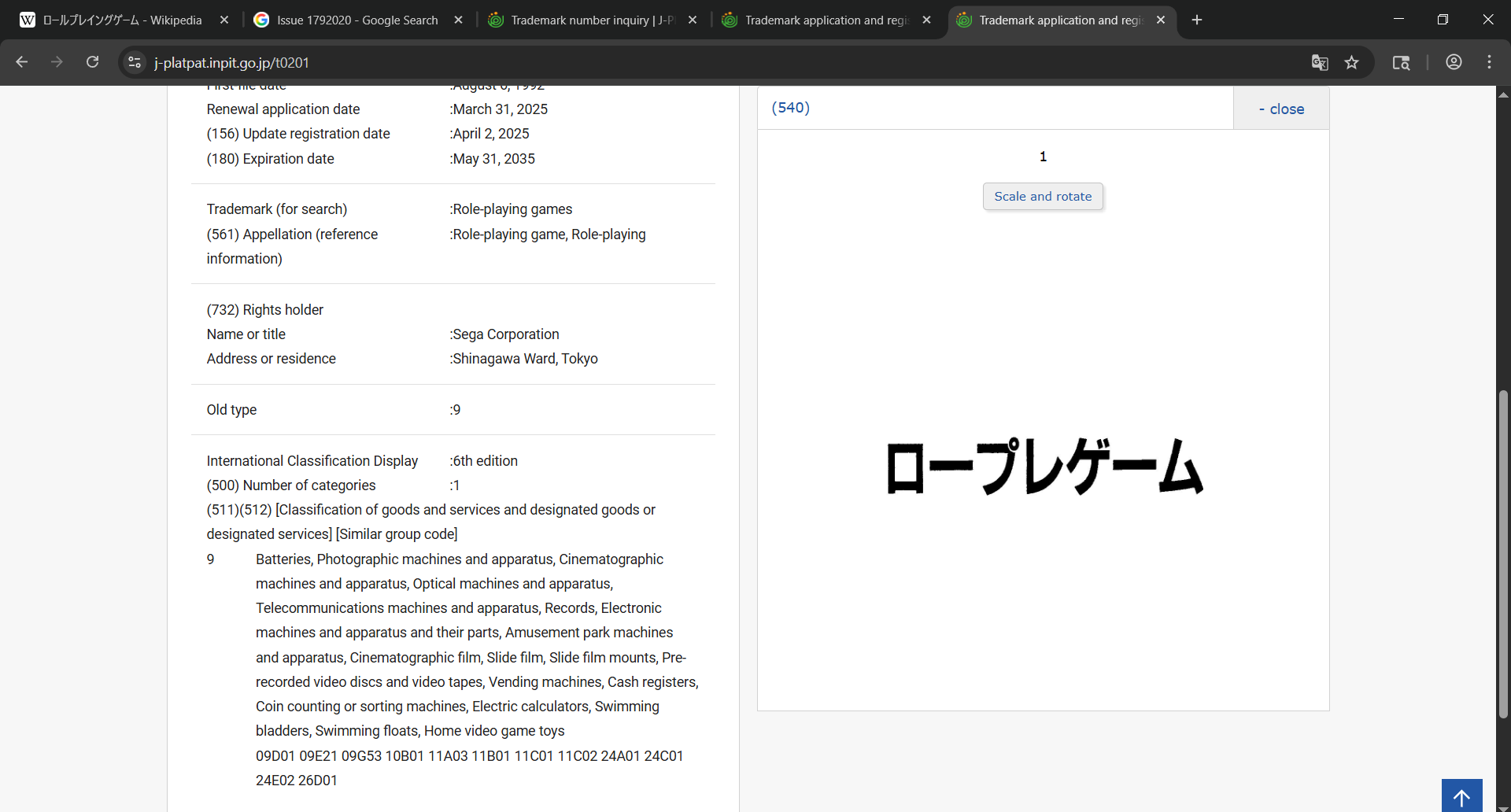Click the trademark image ロープレゲーム
The width and height of the screenshot is (1511, 812).
point(1044,466)
